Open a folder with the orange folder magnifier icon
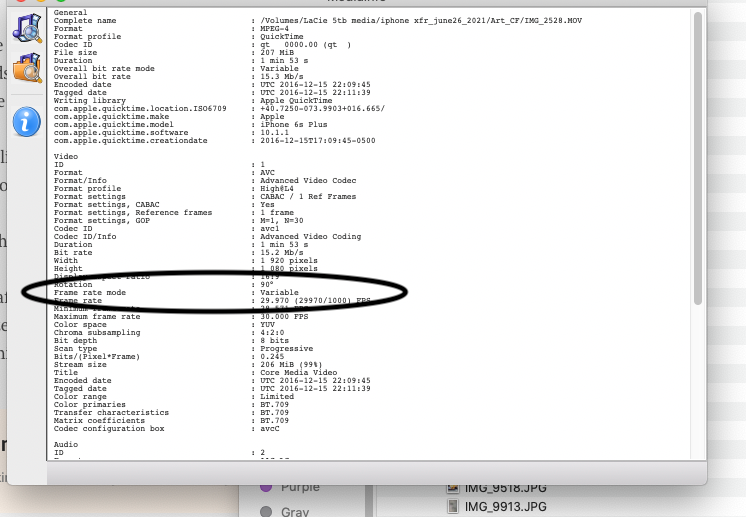The height and width of the screenshot is (517, 746). 27,68
